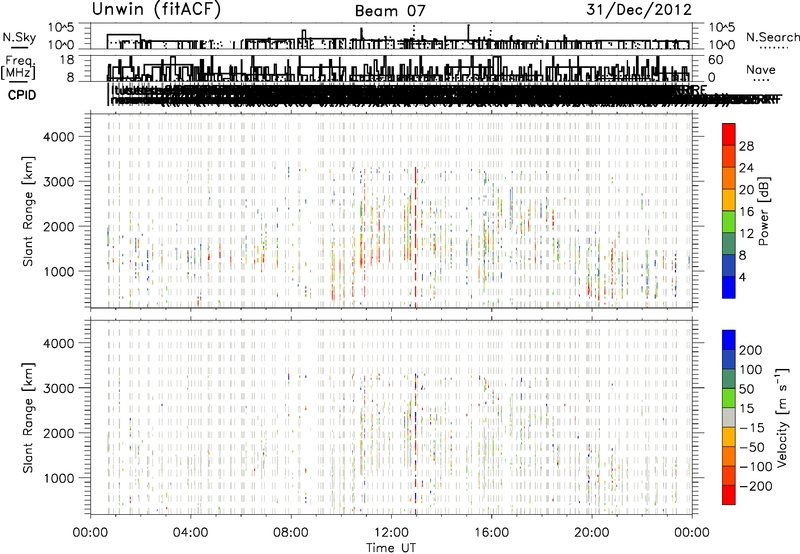Click the 'CPID' row label

22,95
